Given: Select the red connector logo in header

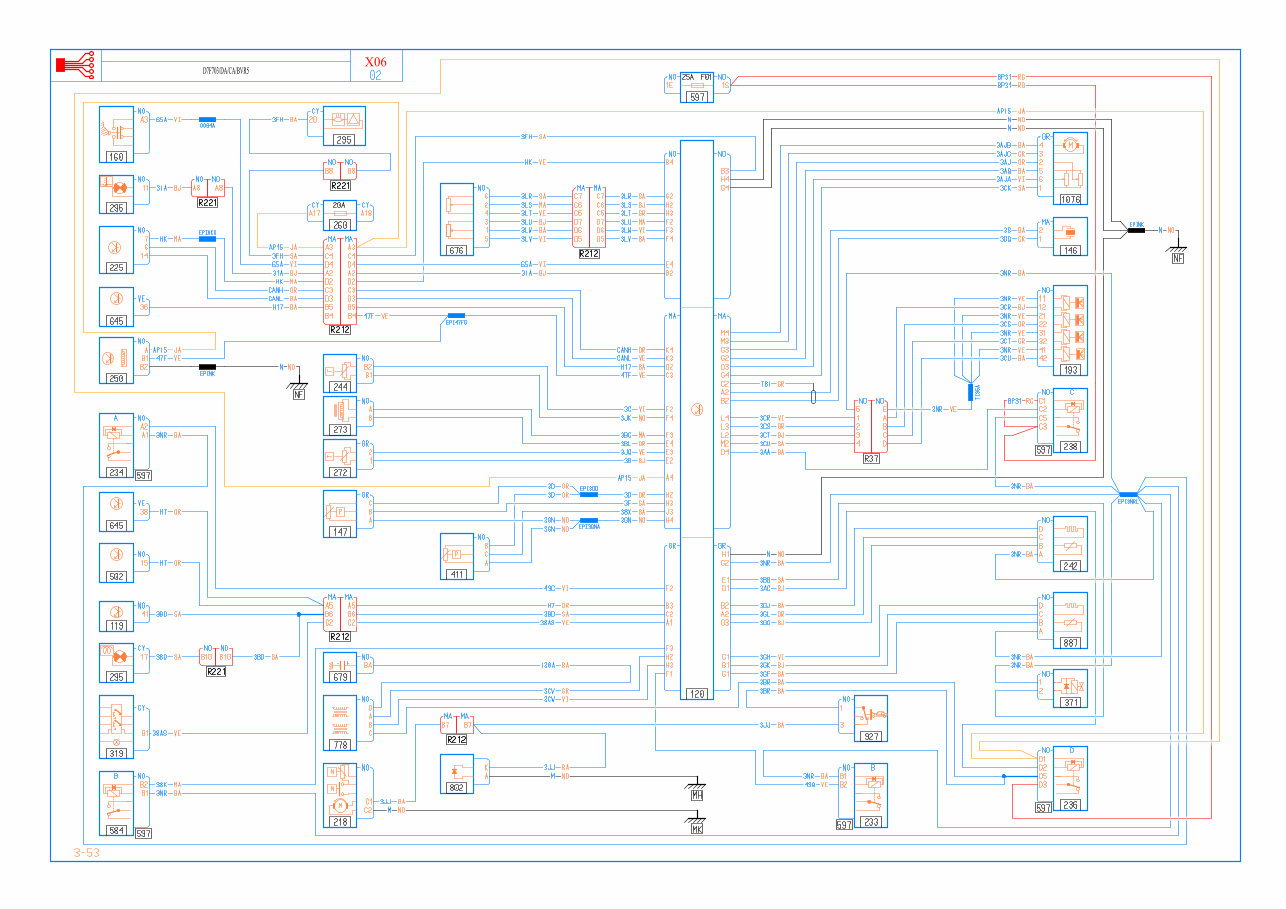Looking at the screenshot, I should (x=75, y=65).
